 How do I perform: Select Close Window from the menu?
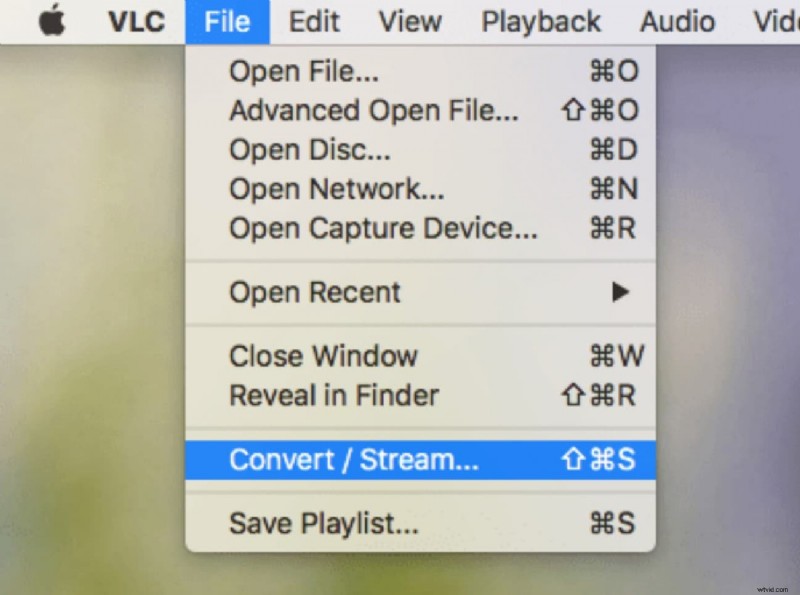coord(322,356)
